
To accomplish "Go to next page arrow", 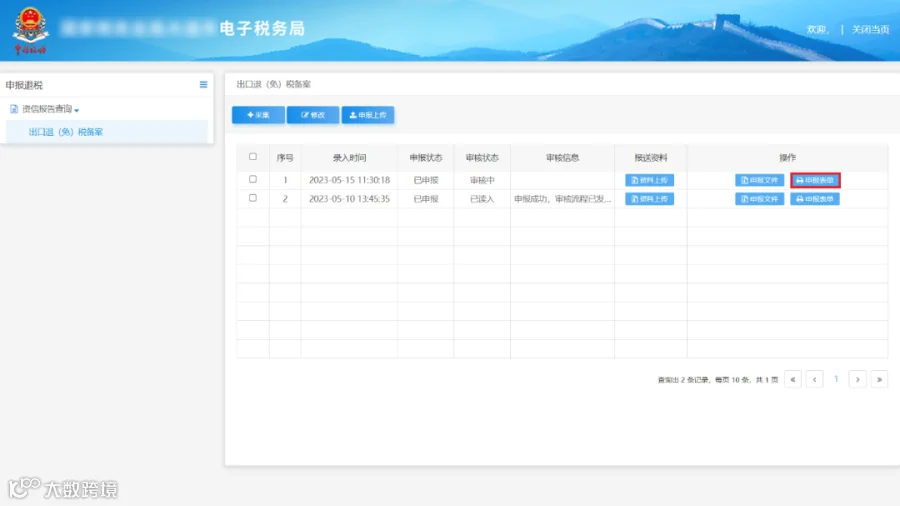I will coord(858,379).
